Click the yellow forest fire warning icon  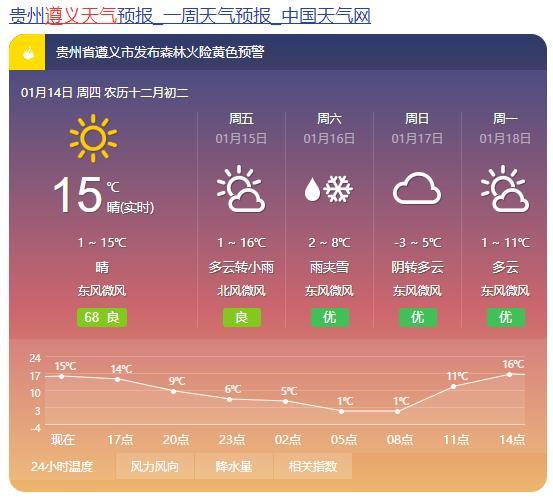tap(28, 53)
